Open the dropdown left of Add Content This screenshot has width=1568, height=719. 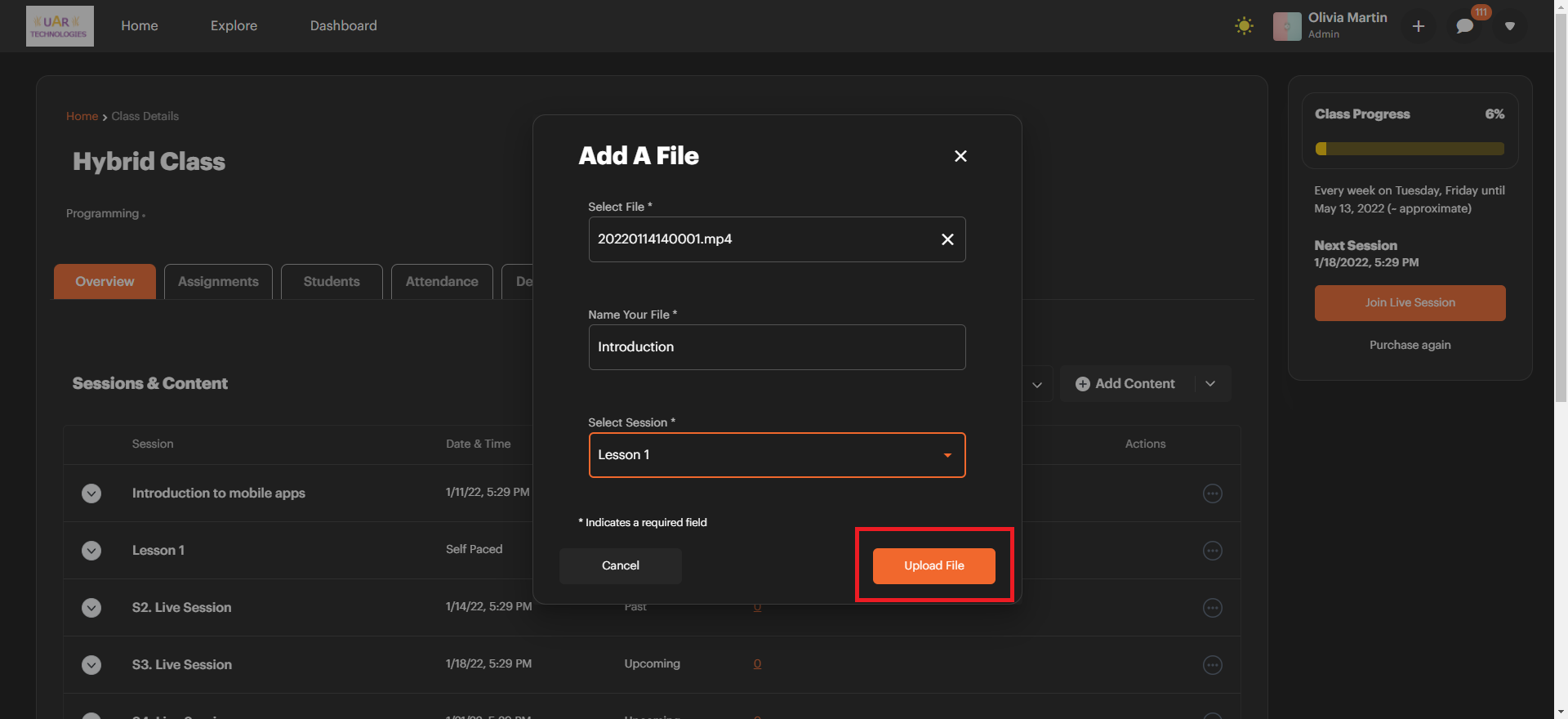[x=1036, y=385]
